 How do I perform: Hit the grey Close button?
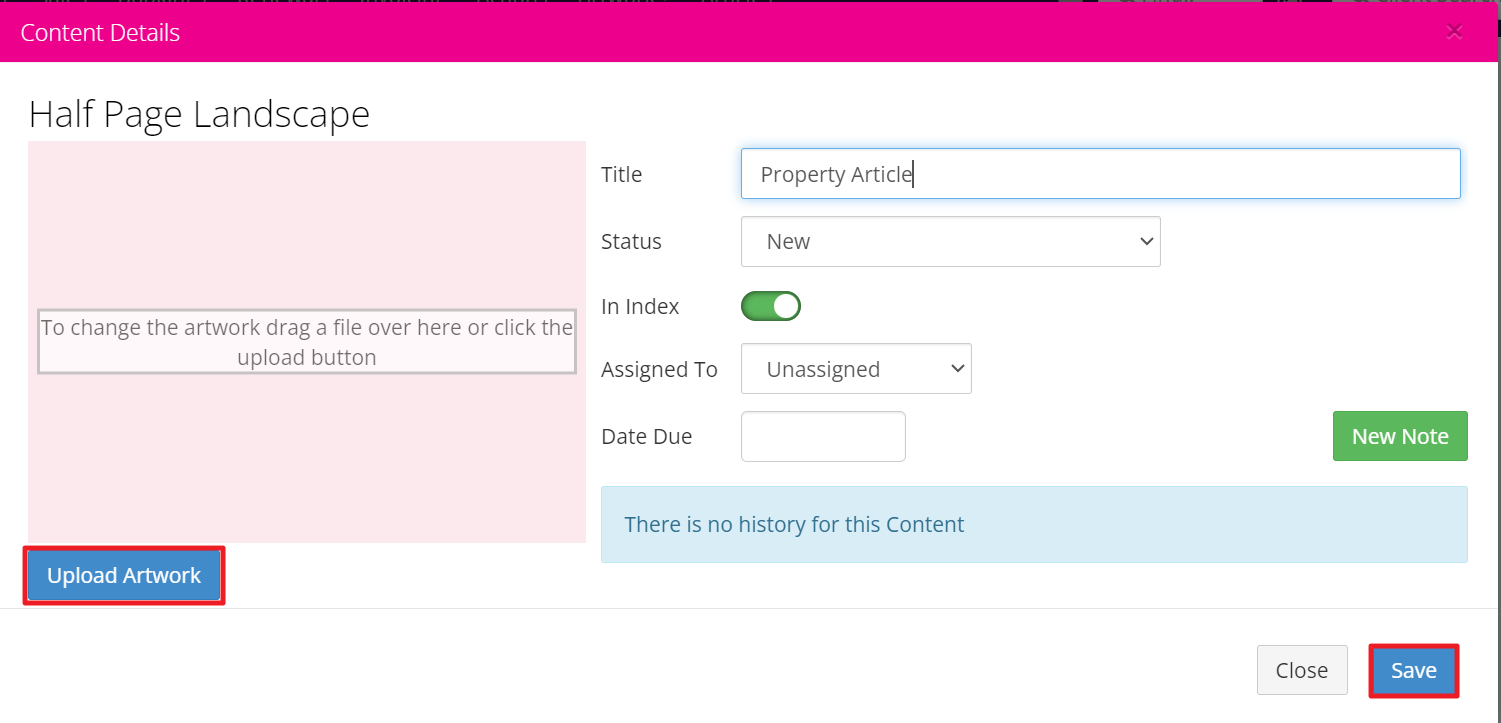pos(1302,670)
